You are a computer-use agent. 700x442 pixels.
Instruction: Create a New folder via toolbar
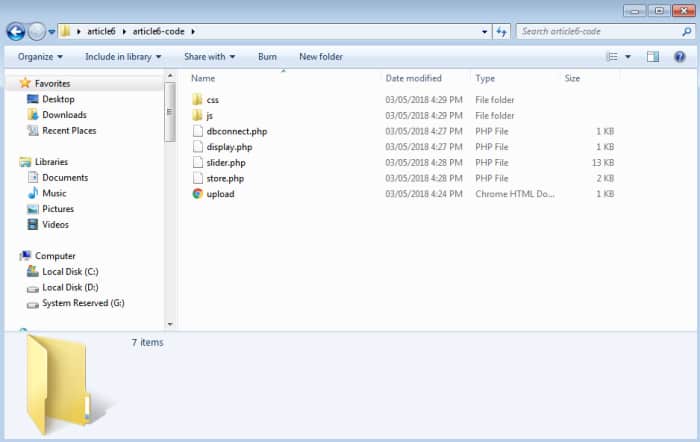[x=320, y=57]
